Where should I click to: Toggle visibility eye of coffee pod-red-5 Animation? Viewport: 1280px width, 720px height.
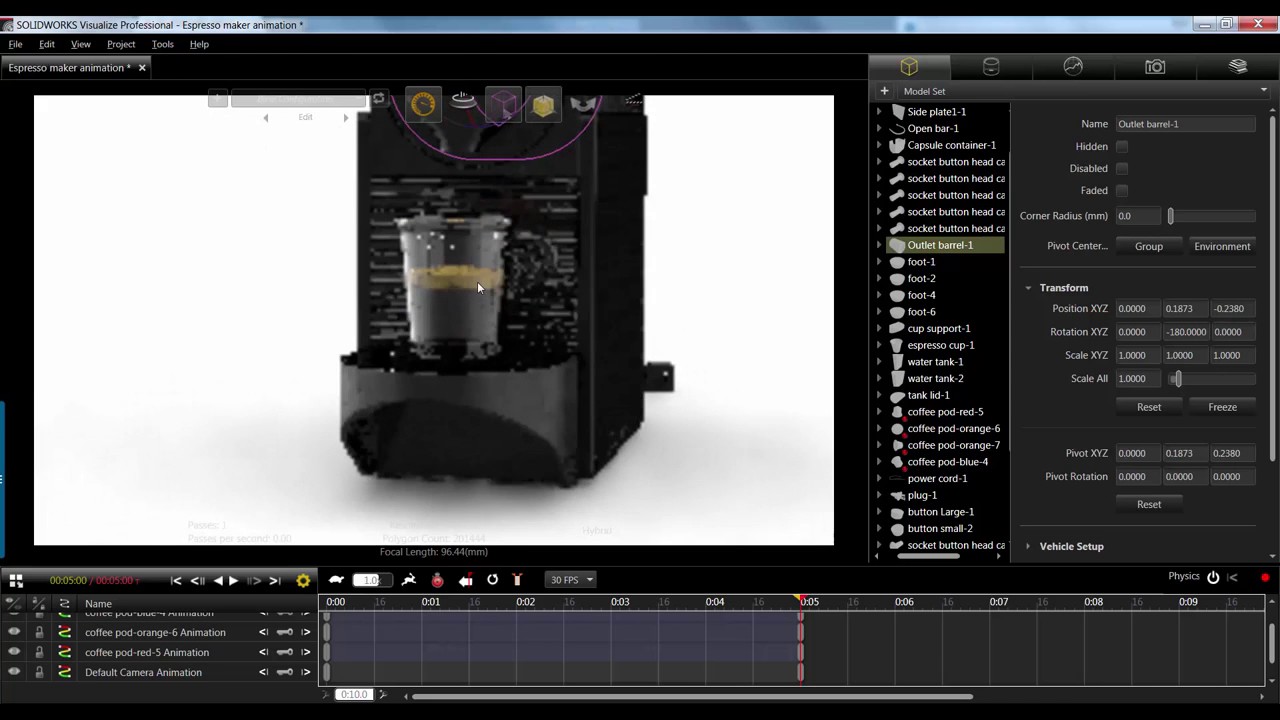pyautogui.click(x=14, y=652)
